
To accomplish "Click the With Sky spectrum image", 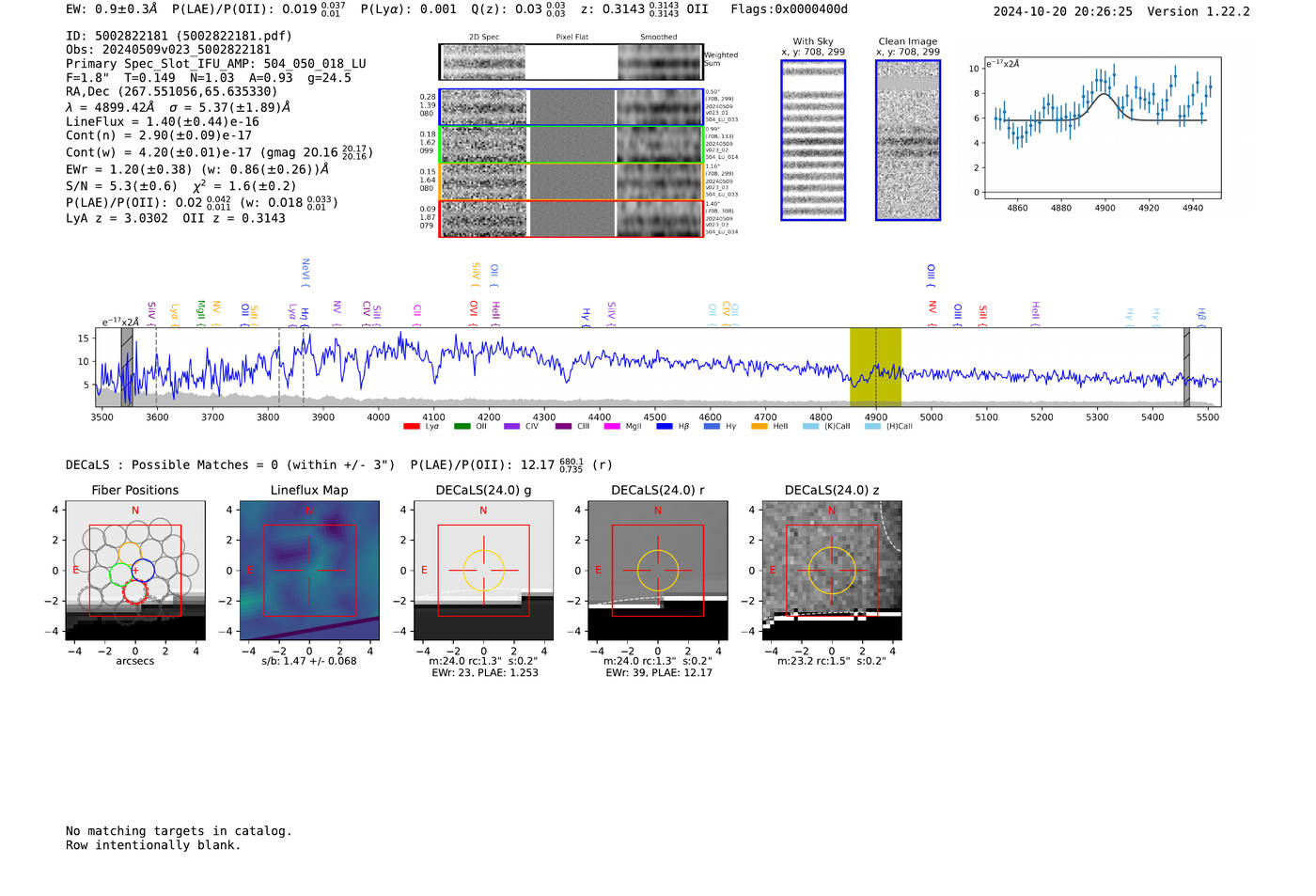I will (x=813, y=140).
